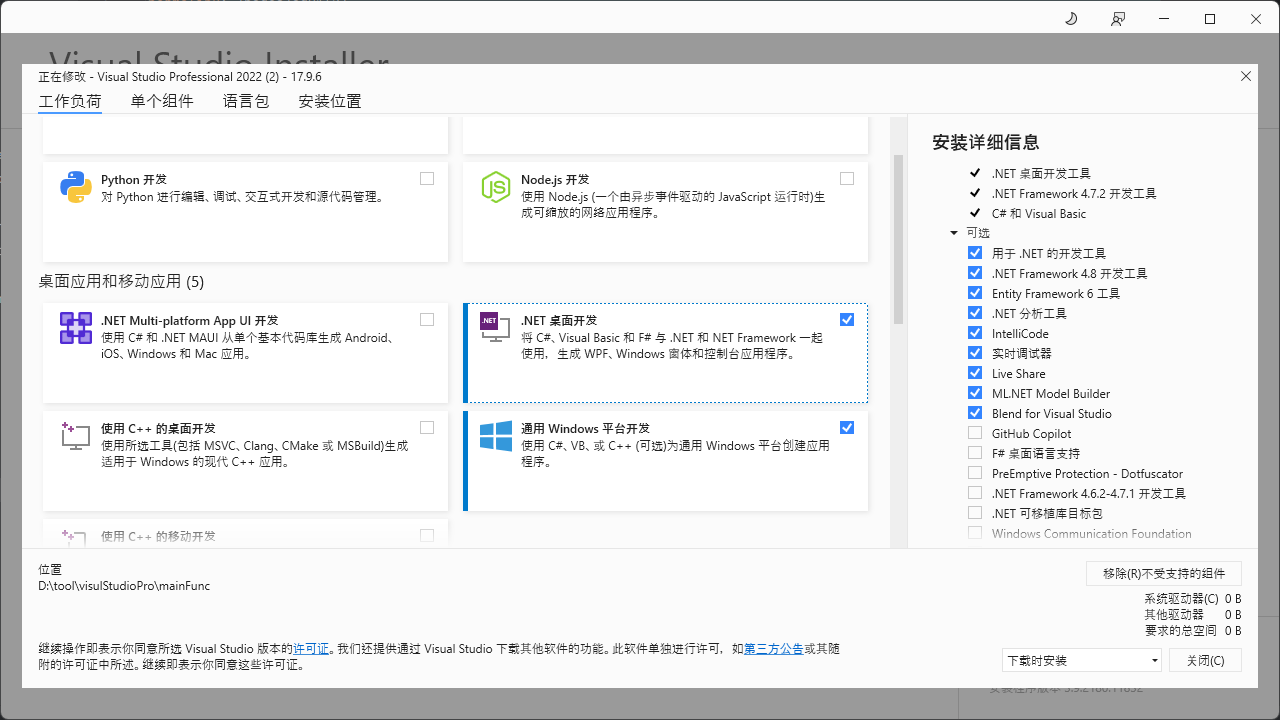1280x720 pixels.
Task: Toggle the dark mode moon icon
Action: coord(1071,19)
